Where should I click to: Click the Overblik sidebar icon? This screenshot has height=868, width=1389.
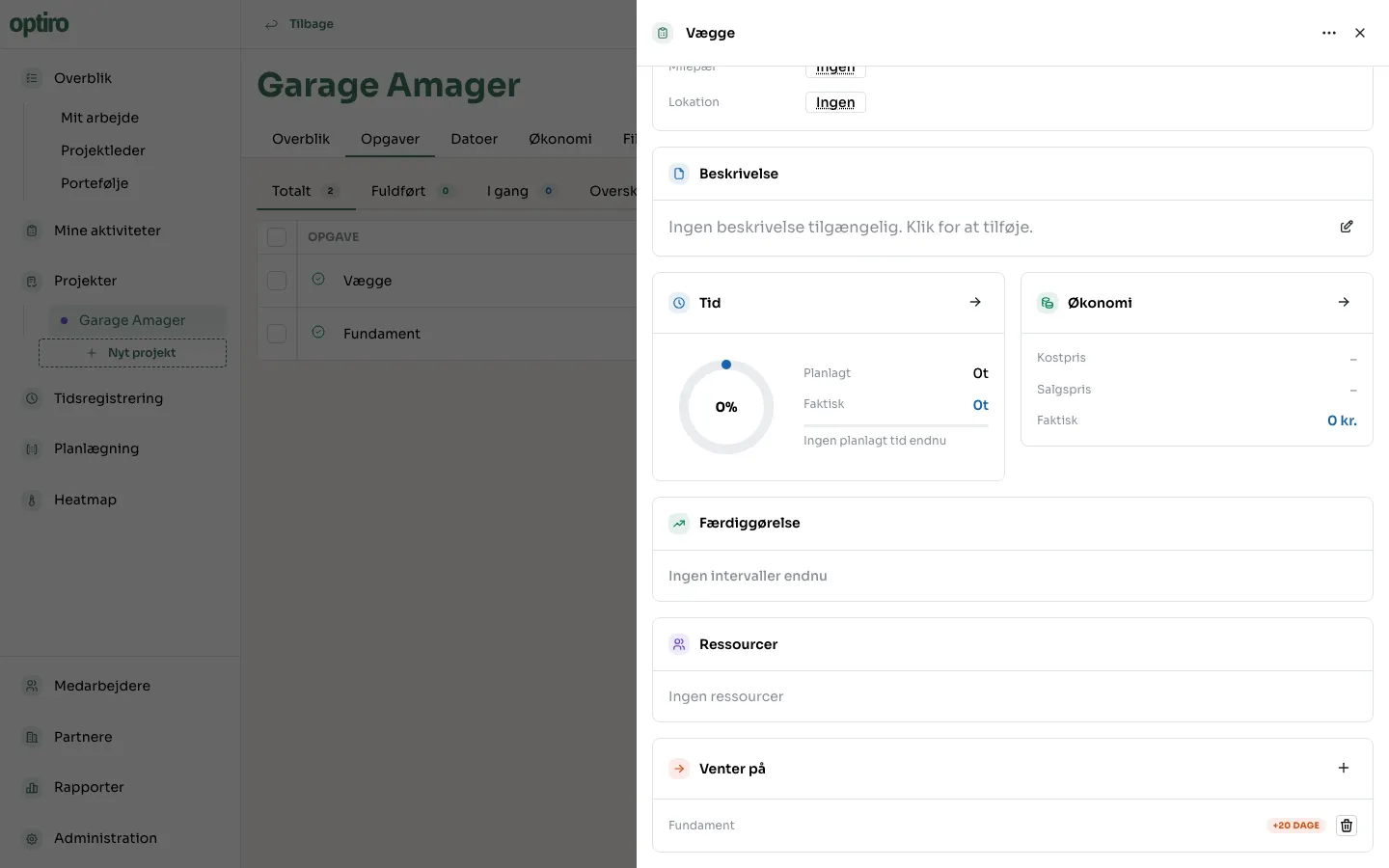(32, 78)
